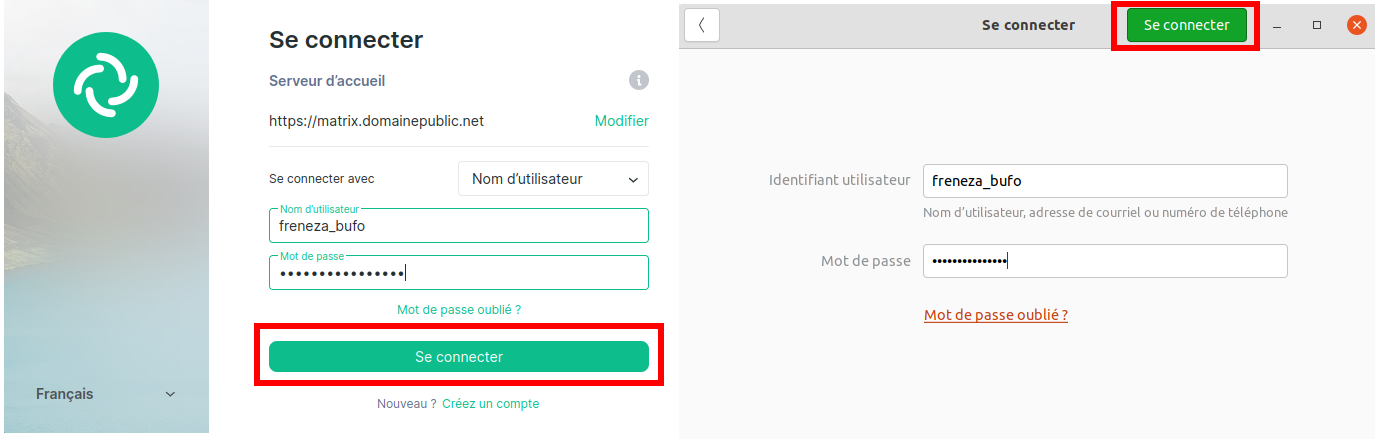Viewport: 1379px width, 439px height.
Task: Minimize the Se connecter window
Action: pyautogui.click(x=1278, y=25)
